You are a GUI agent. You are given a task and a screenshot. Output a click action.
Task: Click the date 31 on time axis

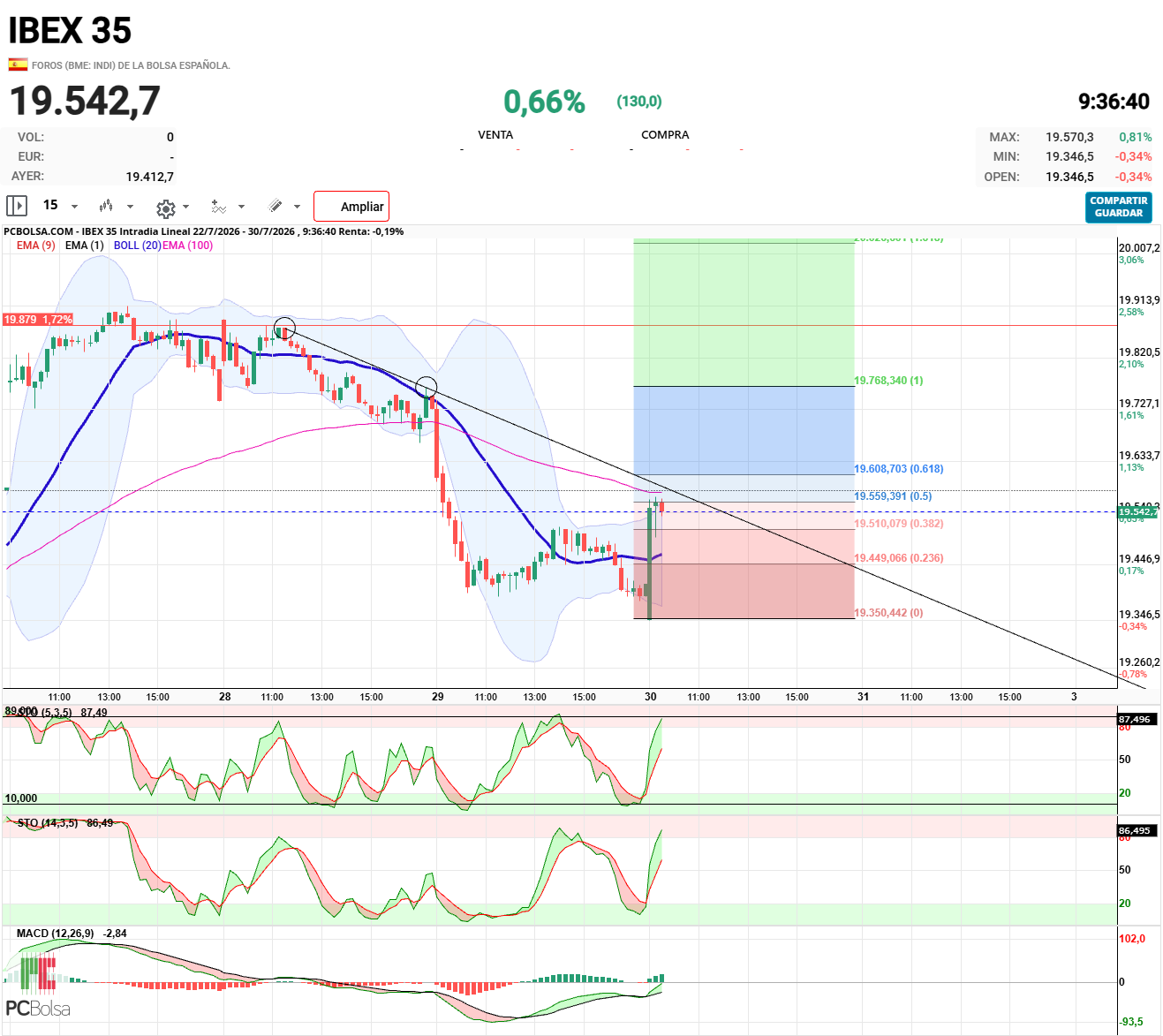(864, 697)
